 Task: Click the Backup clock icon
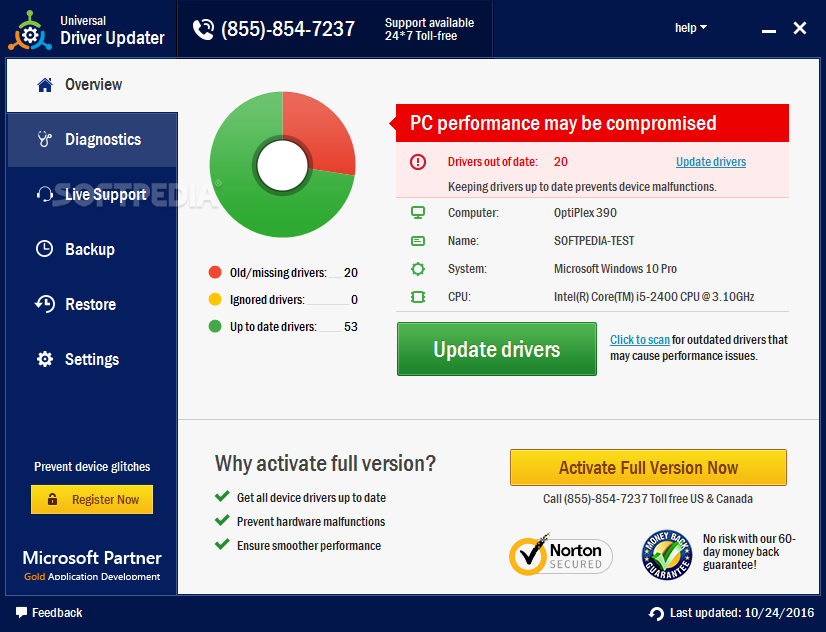click(x=45, y=249)
